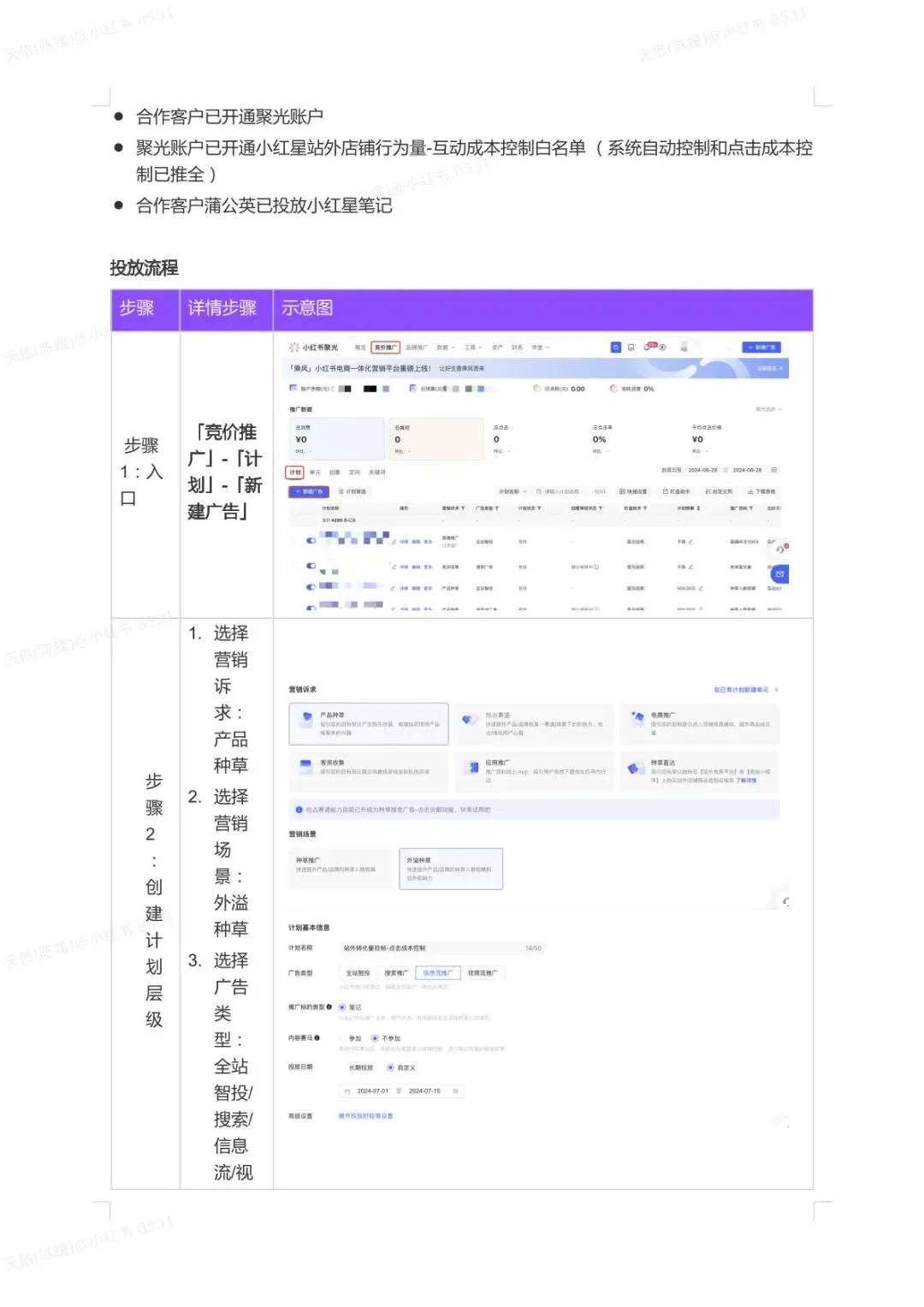
Task: Click the 抢占赛道 card icon
Action: (x=470, y=719)
